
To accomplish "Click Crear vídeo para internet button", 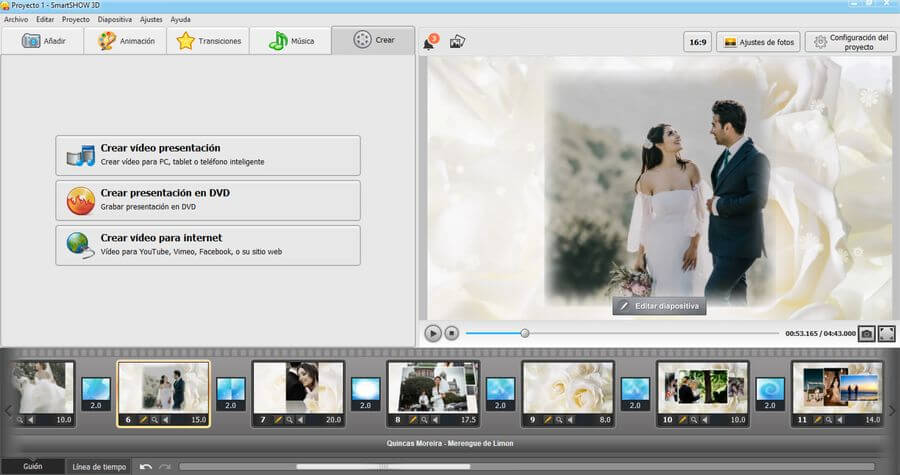I will [208, 245].
